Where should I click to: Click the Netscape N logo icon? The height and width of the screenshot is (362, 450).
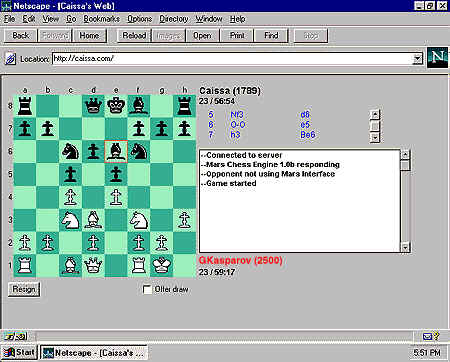coord(437,58)
